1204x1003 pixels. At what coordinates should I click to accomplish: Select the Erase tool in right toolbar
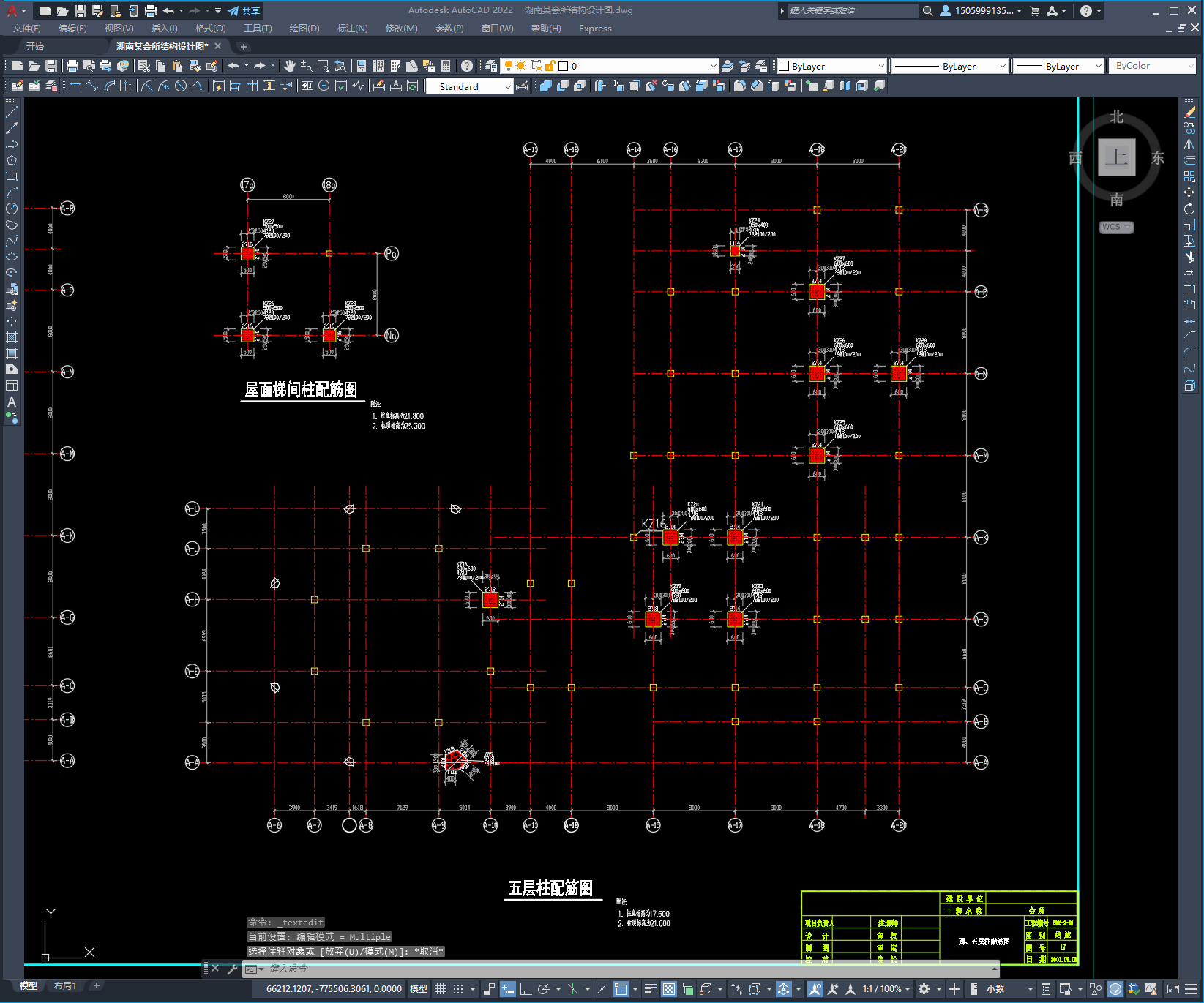click(x=1189, y=112)
